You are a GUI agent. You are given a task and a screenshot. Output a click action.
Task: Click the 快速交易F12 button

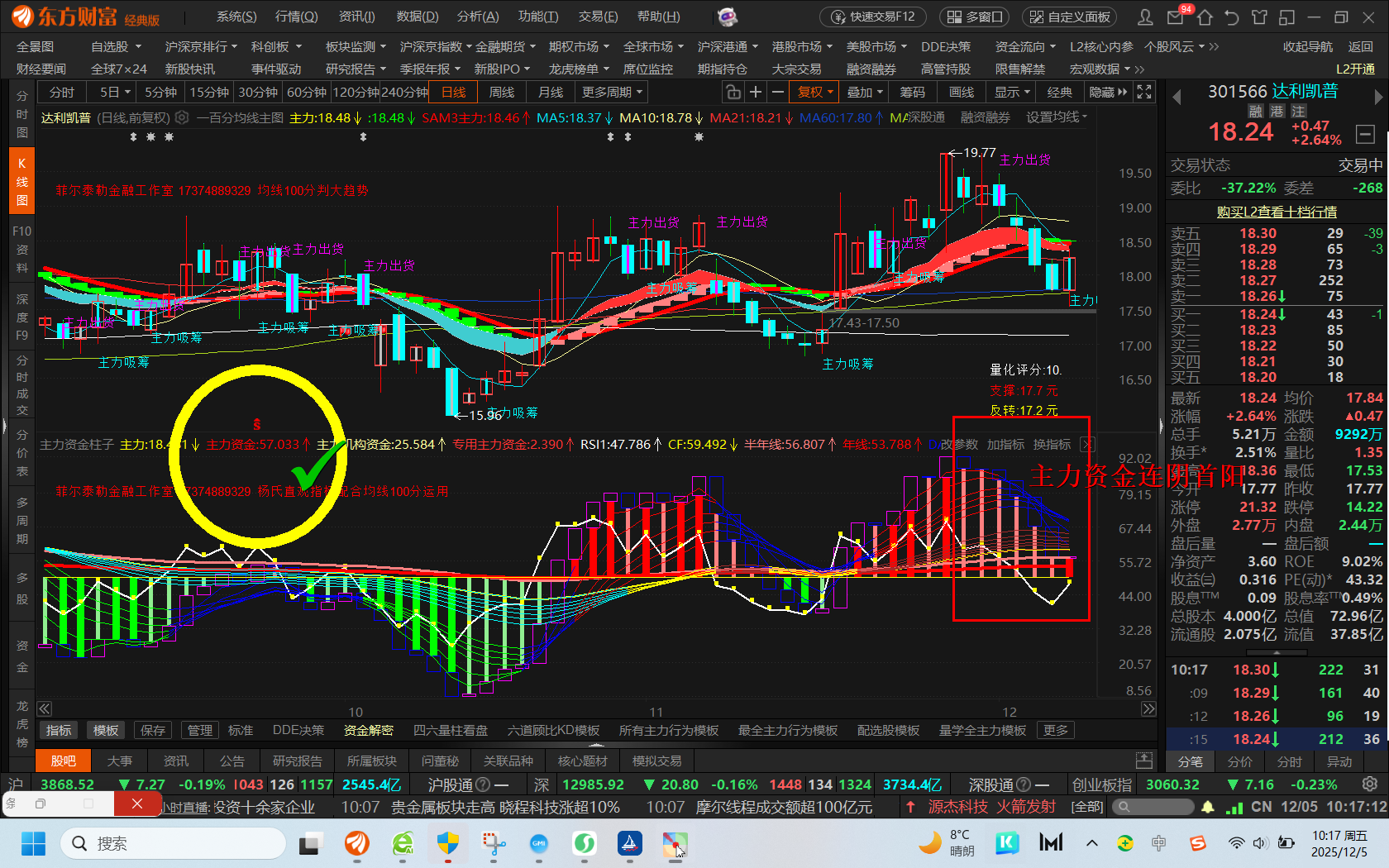(873, 17)
